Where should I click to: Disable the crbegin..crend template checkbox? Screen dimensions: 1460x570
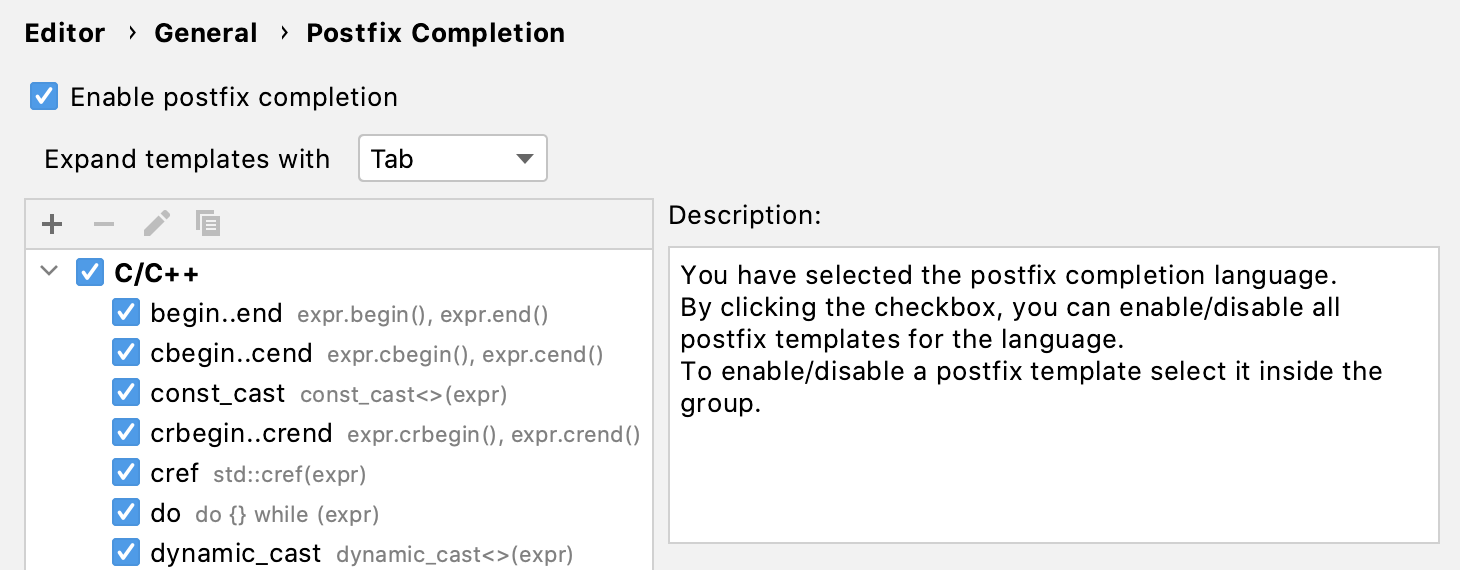pos(125,433)
